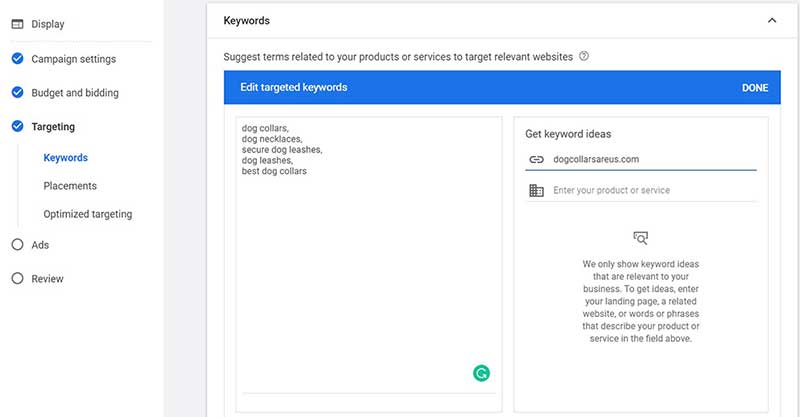Click the Review step circle icon
The image size is (800, 417).
(17, 278)
